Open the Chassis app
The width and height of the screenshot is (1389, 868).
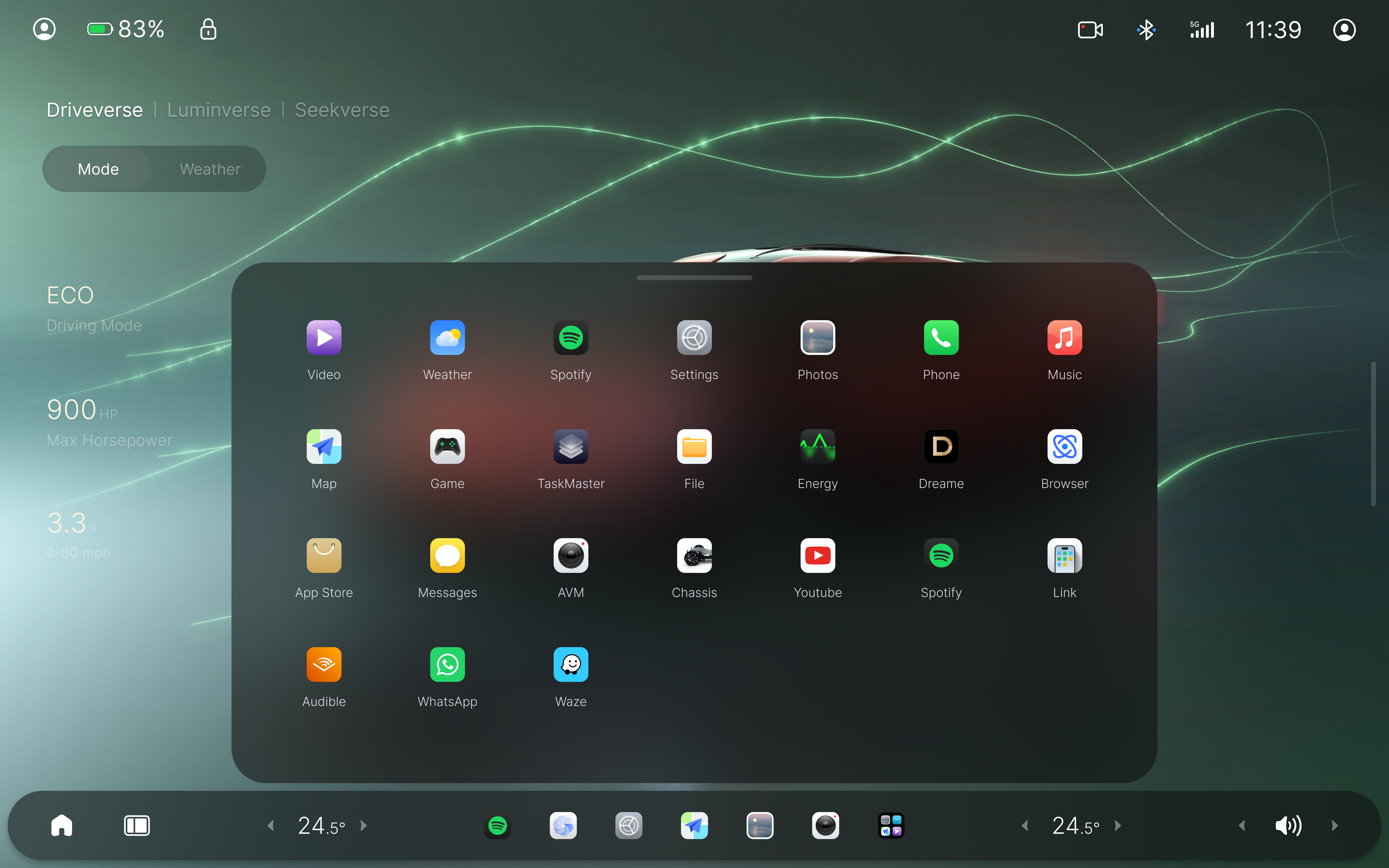point(694,556)
